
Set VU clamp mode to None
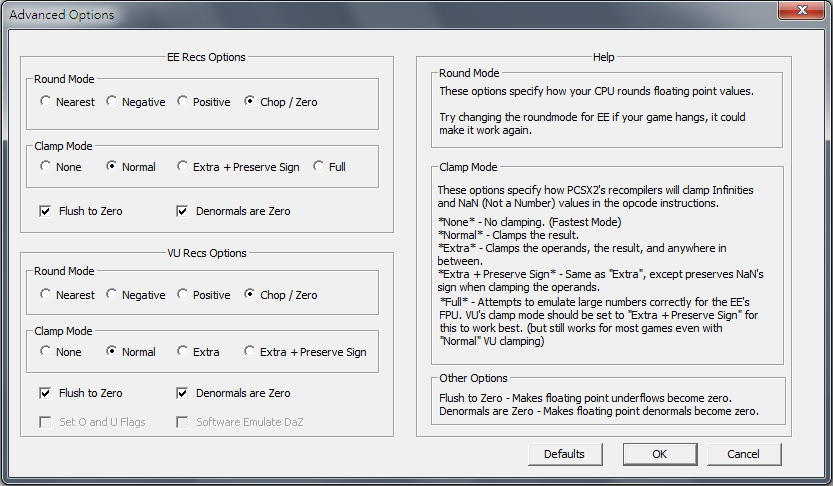coord(46,352)
